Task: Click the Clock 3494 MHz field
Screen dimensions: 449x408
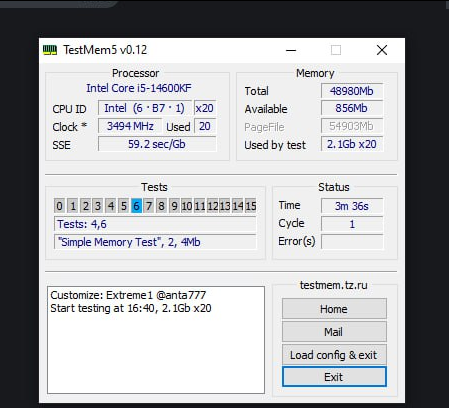Action: point(130,126)
